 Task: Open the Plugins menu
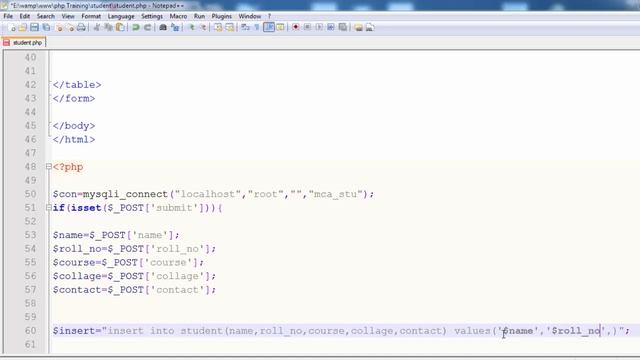222,16
